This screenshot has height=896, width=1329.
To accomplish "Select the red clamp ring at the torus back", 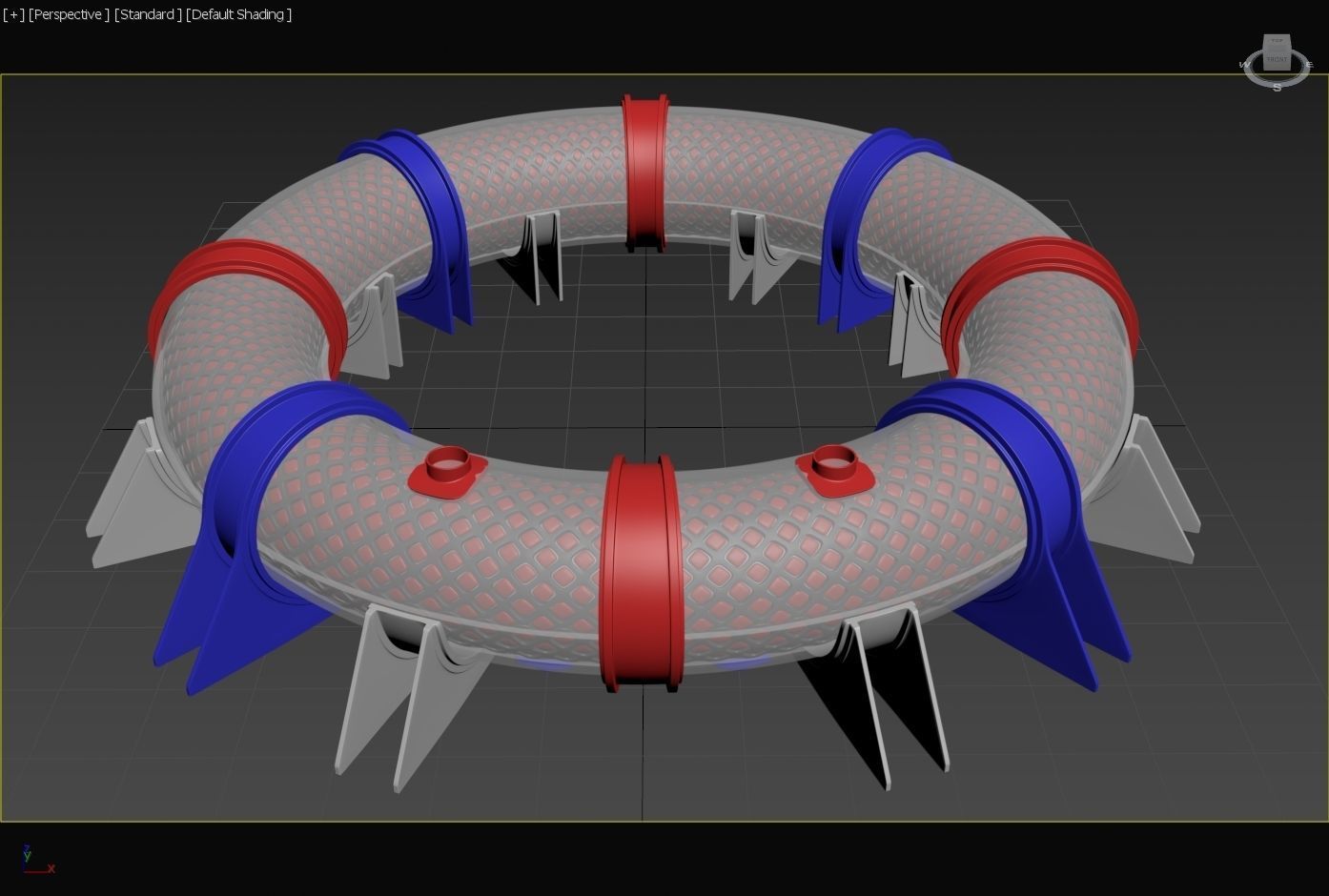I will [644, 172].
